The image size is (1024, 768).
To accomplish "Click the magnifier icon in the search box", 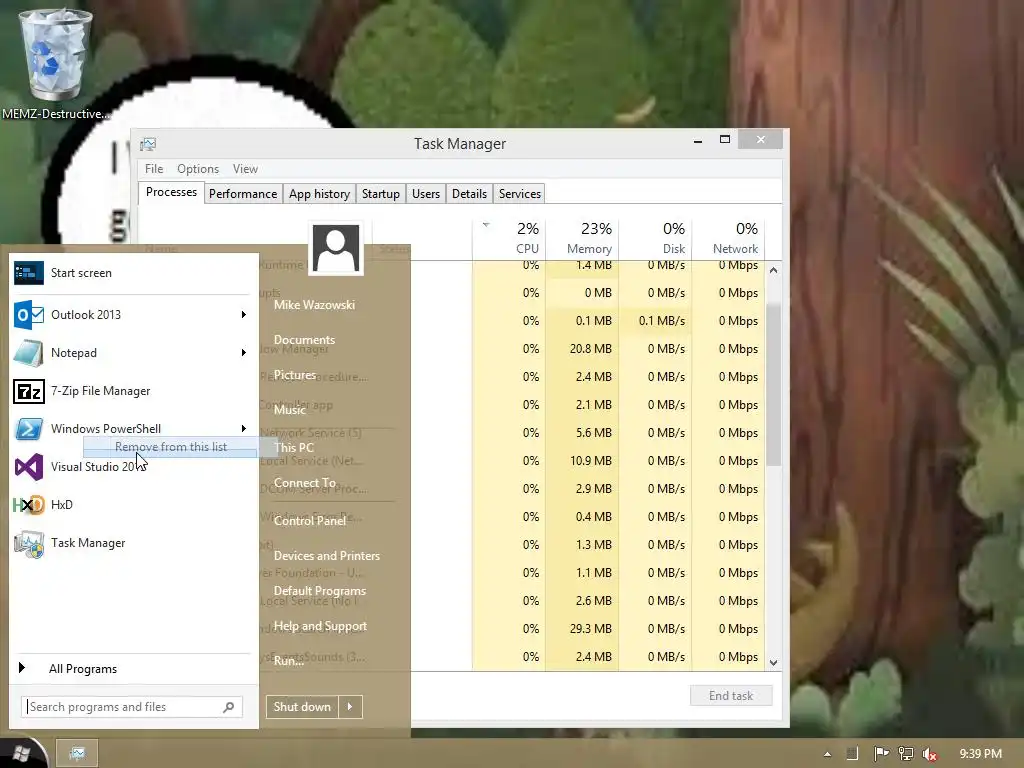I will tap(229, 707).
